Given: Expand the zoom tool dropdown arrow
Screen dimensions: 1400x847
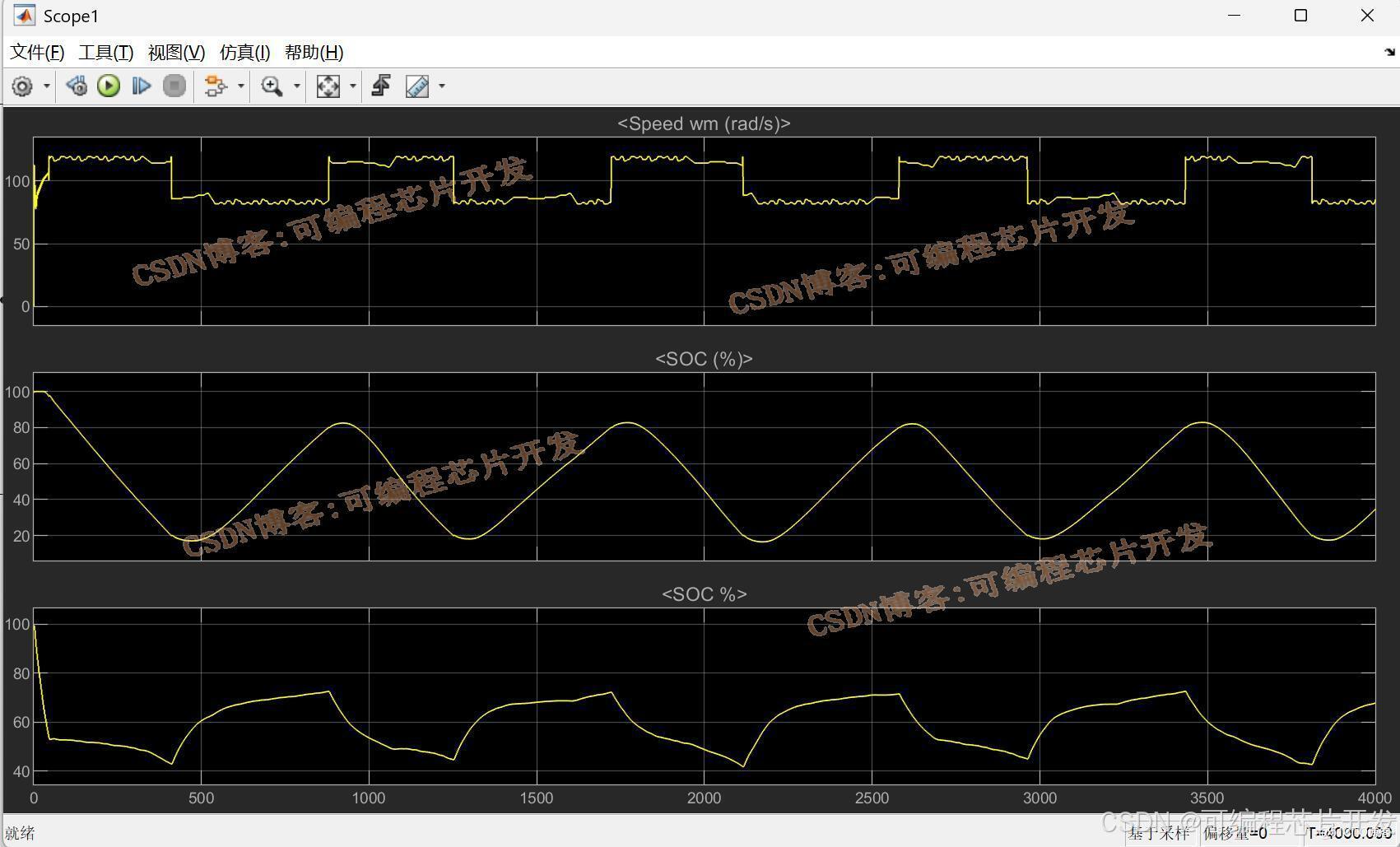Looking at the screenshot, I should pyautogui.click(x=297, y=86).
